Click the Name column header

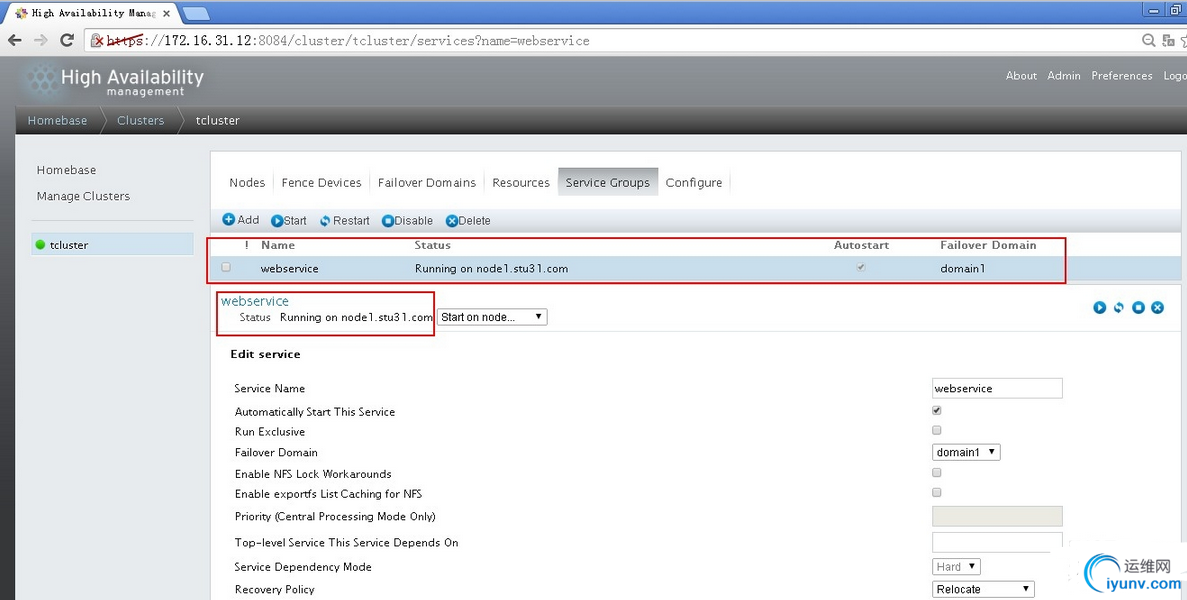click(278, 245)
